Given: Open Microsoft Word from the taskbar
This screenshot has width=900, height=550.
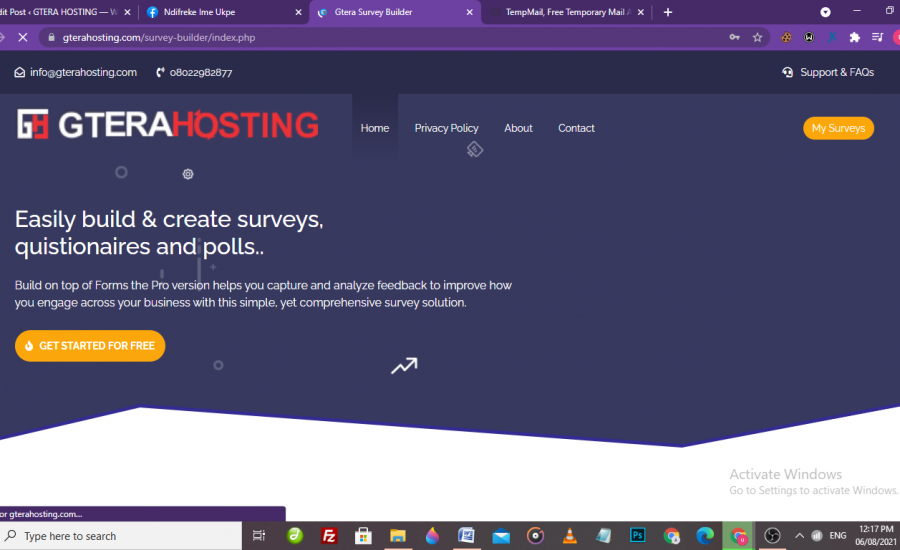Looking at the screenshot, I should click(466, 536).
